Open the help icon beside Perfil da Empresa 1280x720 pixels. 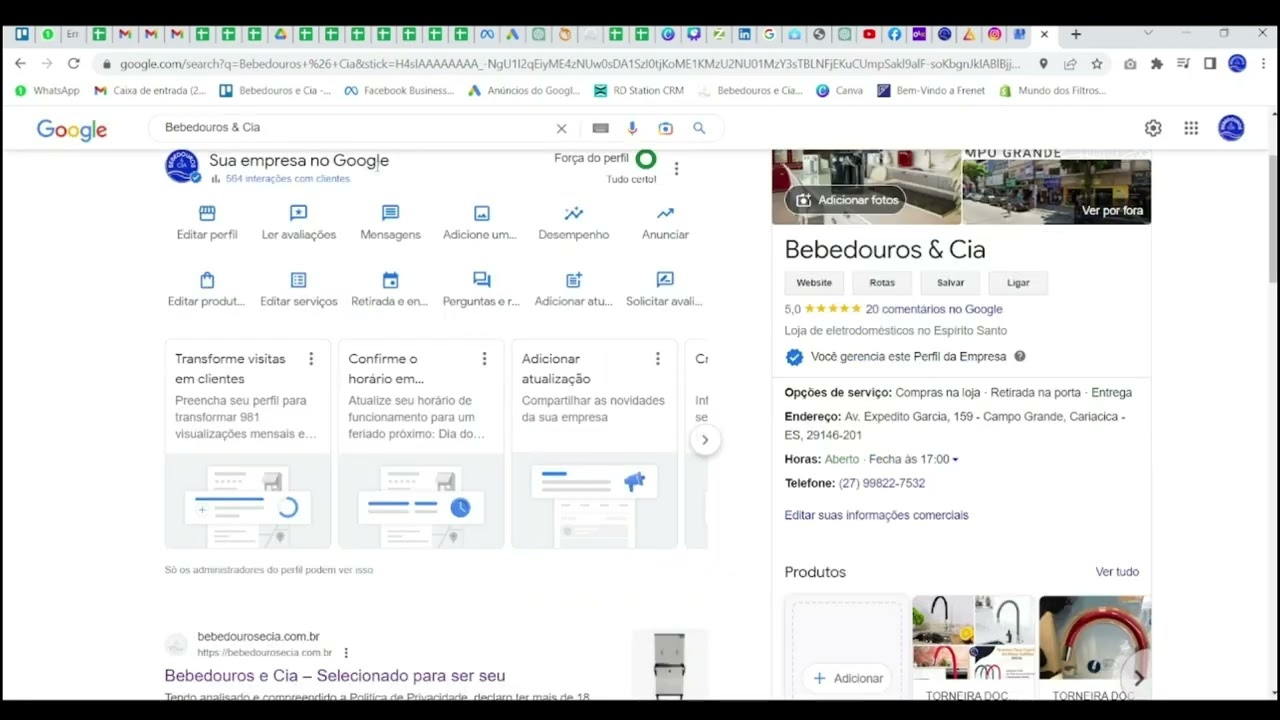1020,356
